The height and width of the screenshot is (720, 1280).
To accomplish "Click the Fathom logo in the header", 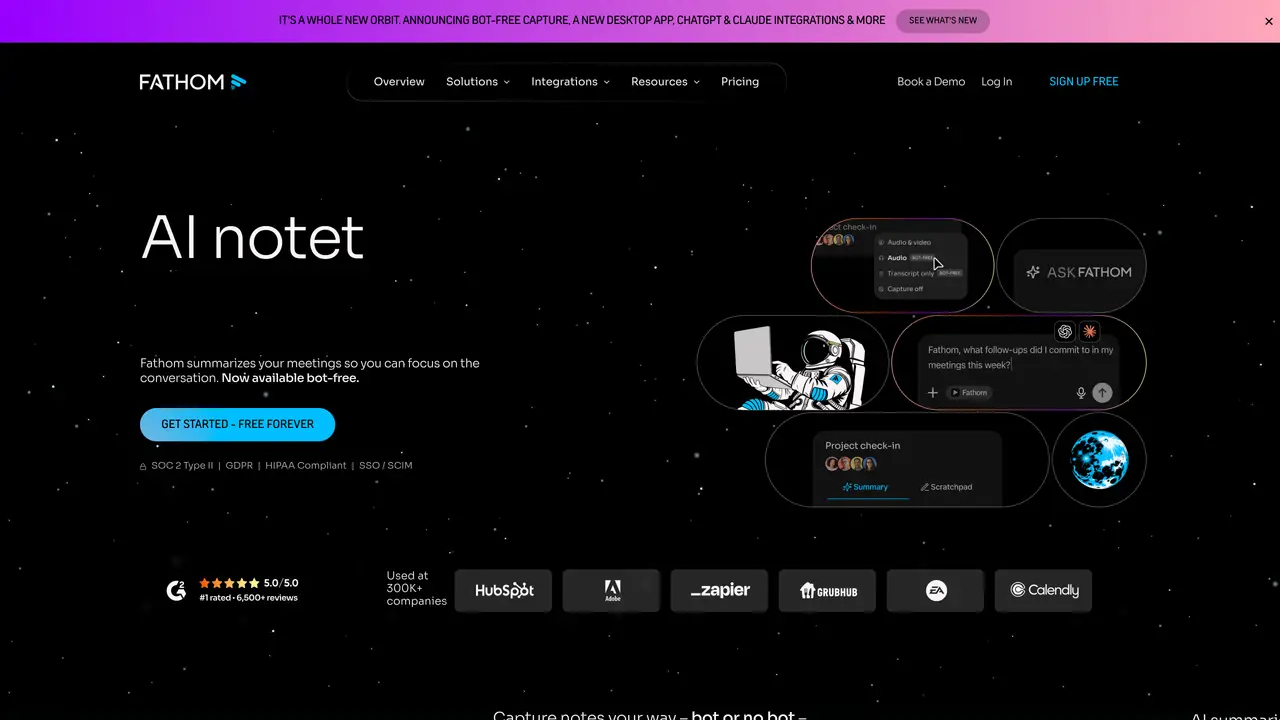I will pos(193,82).
